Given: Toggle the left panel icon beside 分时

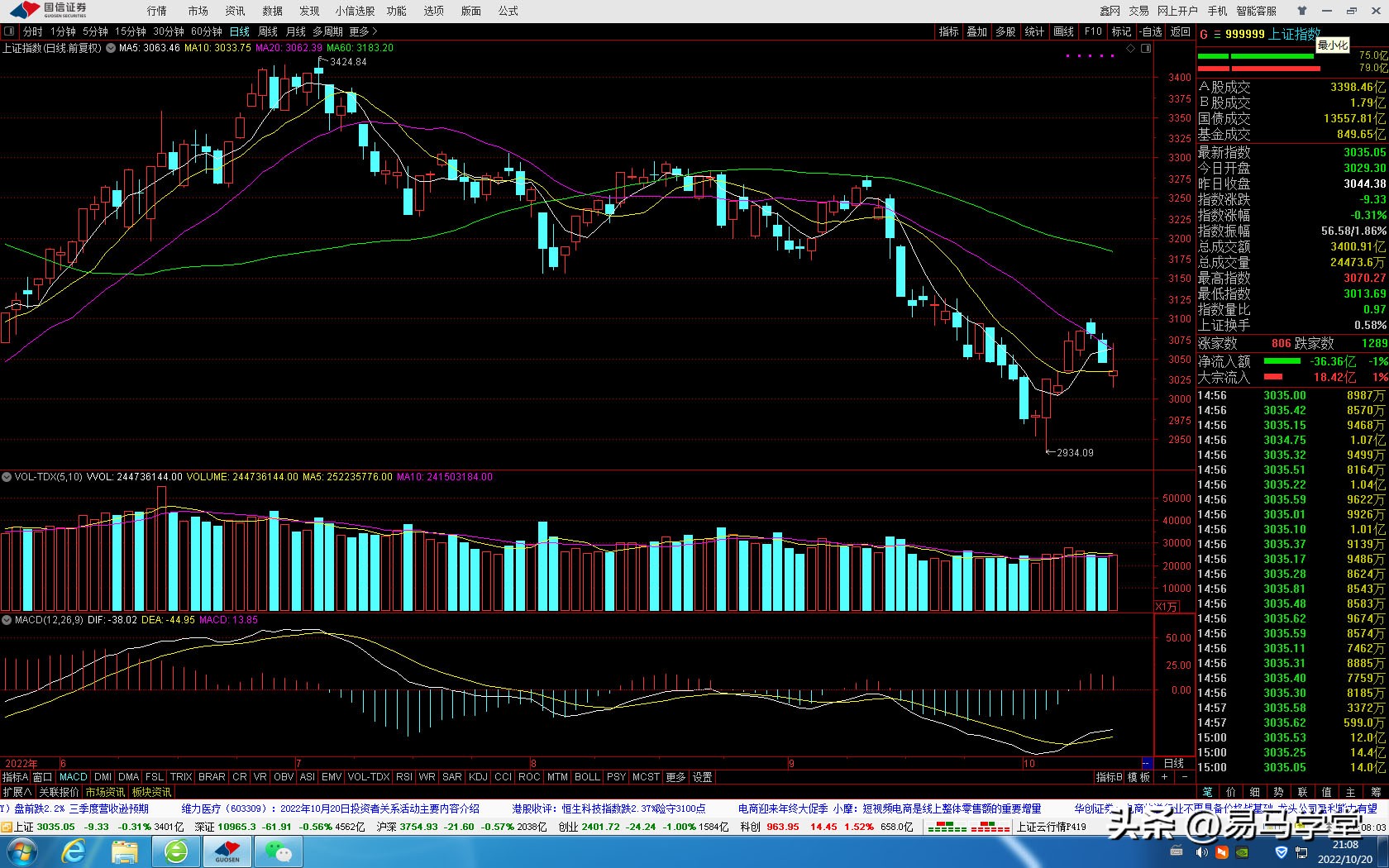Looking at the screenshot, I should click(x=9, y=31).
